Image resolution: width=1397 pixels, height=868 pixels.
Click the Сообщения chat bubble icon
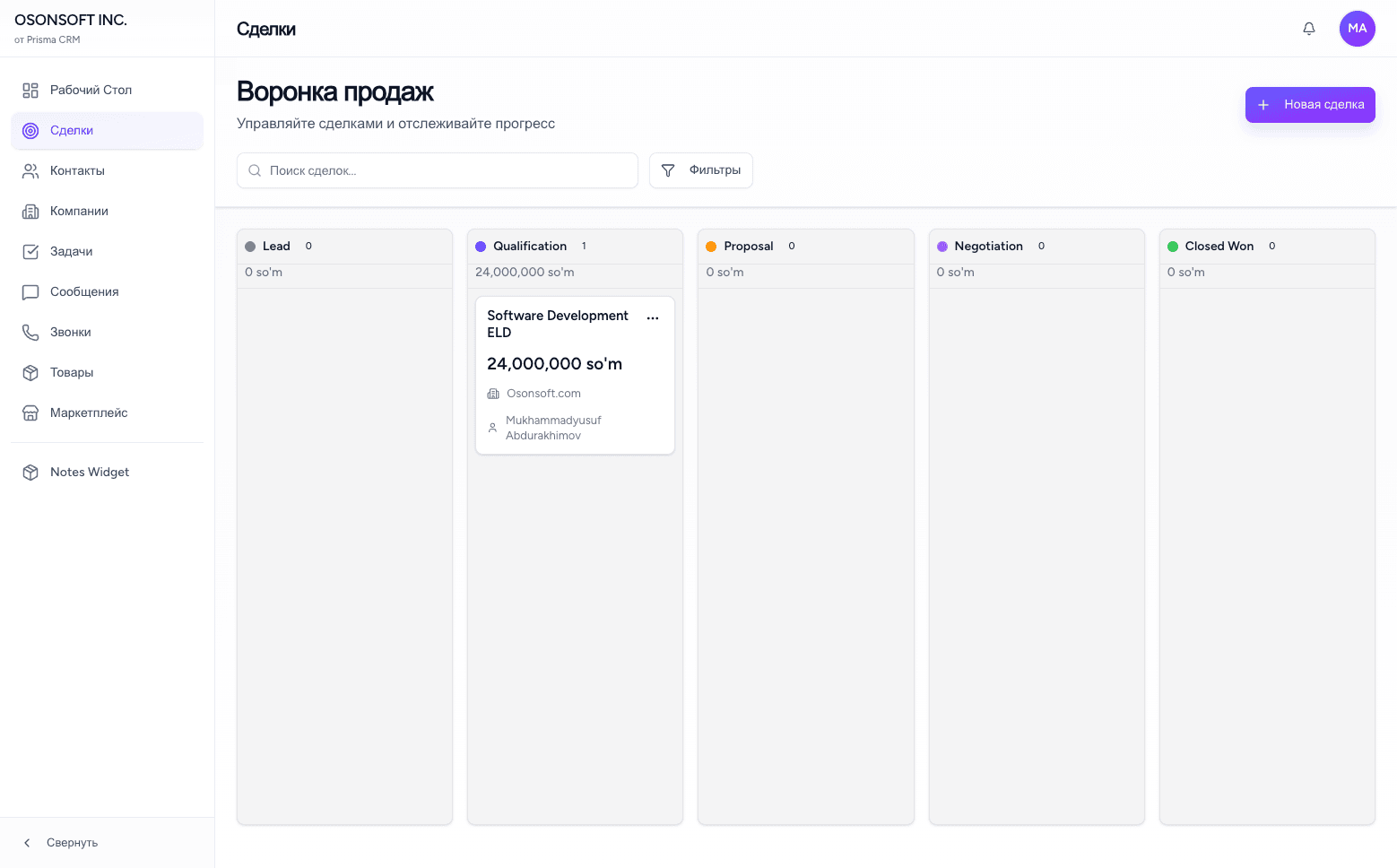tap(30, 291)
